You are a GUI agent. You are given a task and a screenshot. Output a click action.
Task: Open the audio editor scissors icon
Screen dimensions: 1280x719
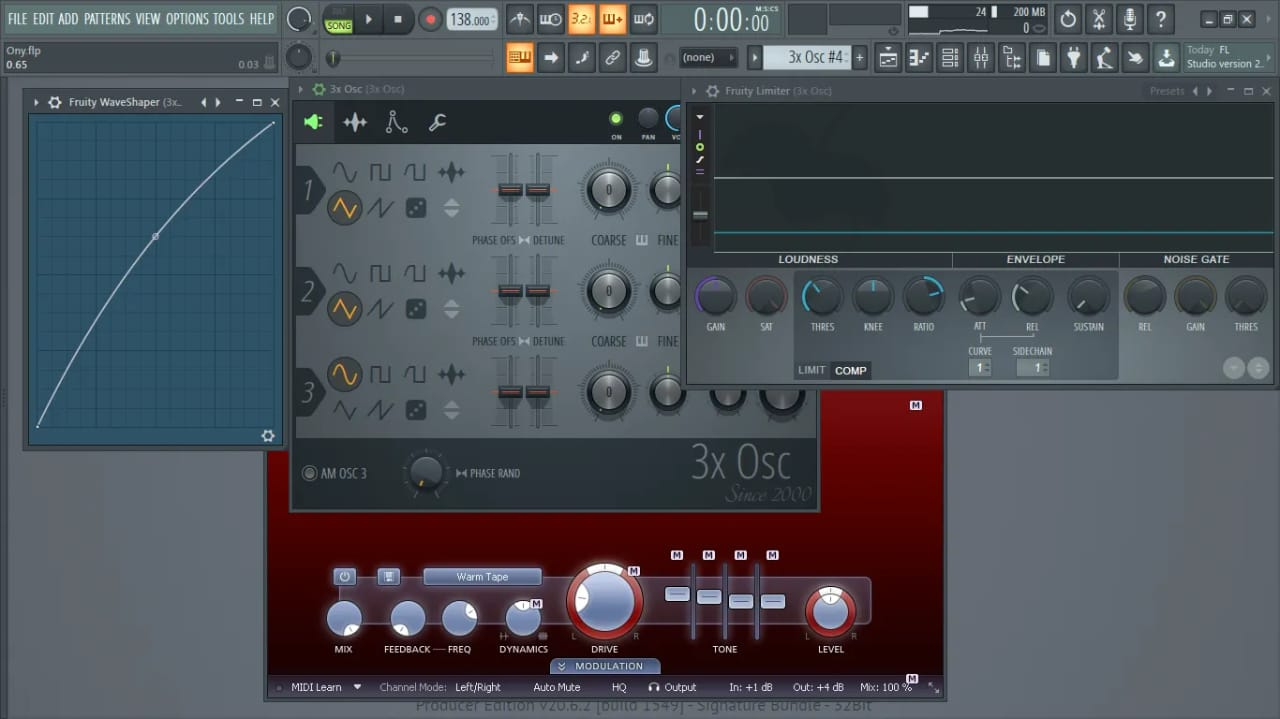(1099, 19)
